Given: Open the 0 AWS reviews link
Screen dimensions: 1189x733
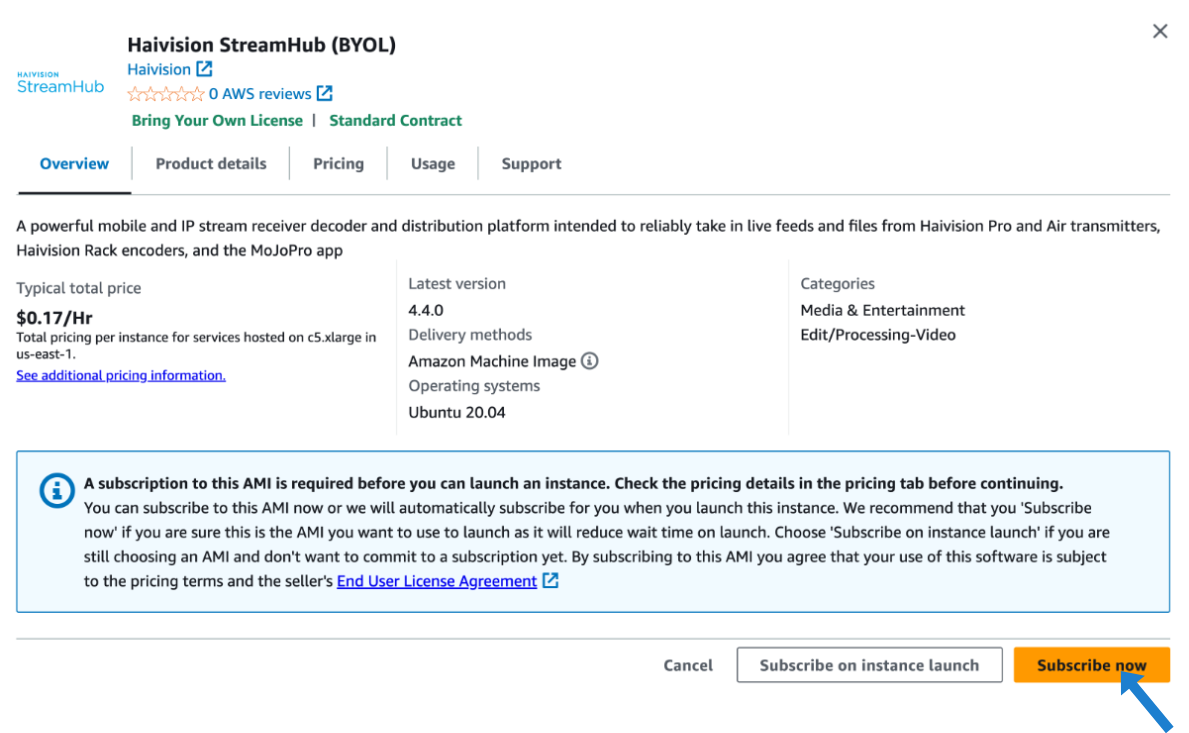Looking at the screenshot, I should [x=260, y=94].
